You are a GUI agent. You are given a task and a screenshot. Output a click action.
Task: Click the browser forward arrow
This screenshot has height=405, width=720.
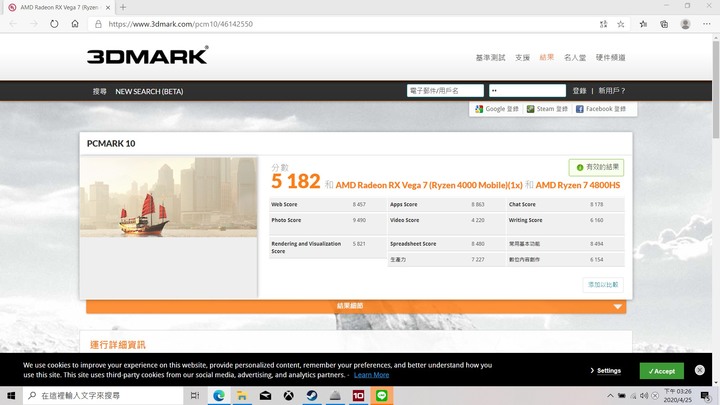pos(34,24)
